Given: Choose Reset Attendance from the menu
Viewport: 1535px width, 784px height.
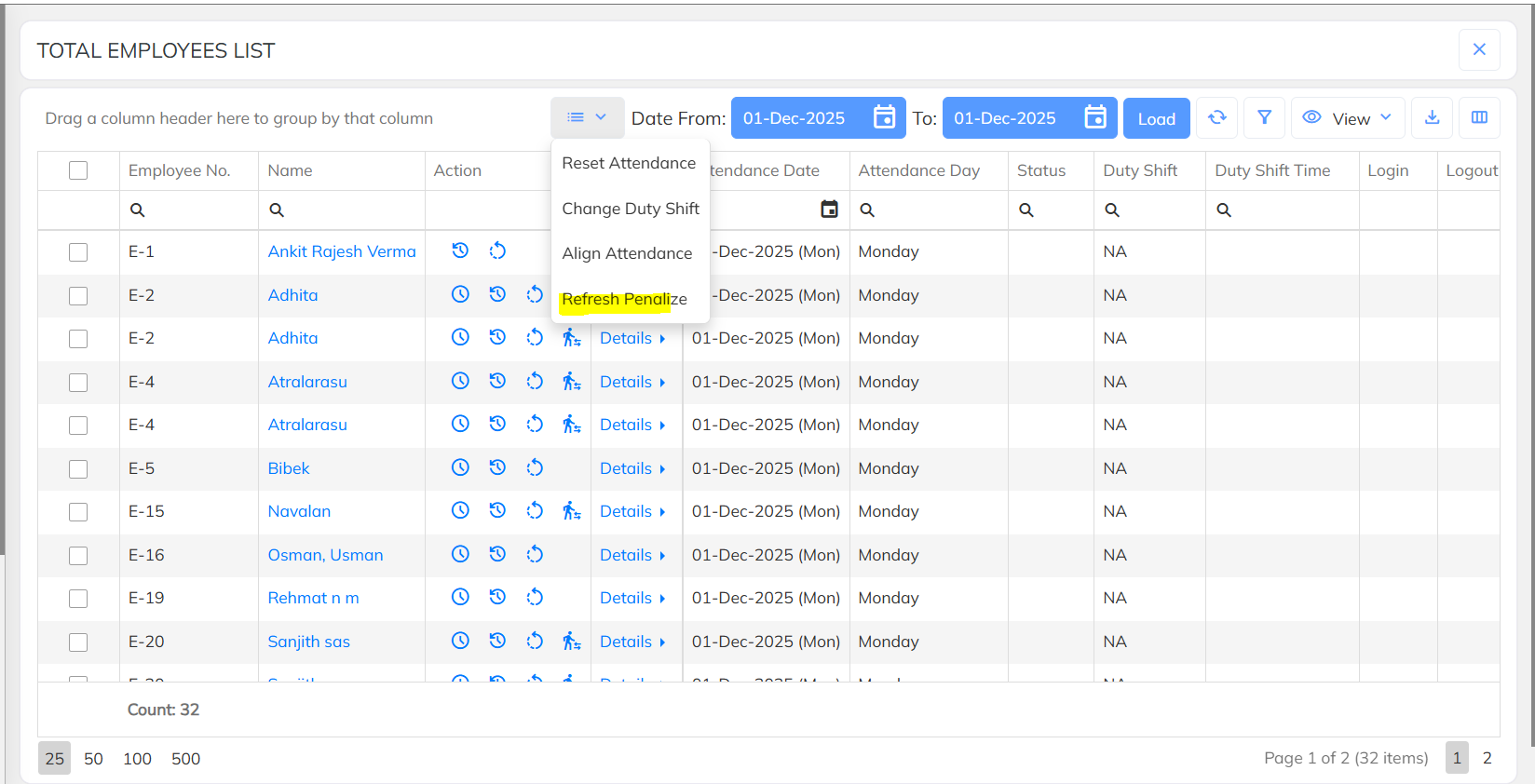Looking at the screenshot, I should pos(629,163).
